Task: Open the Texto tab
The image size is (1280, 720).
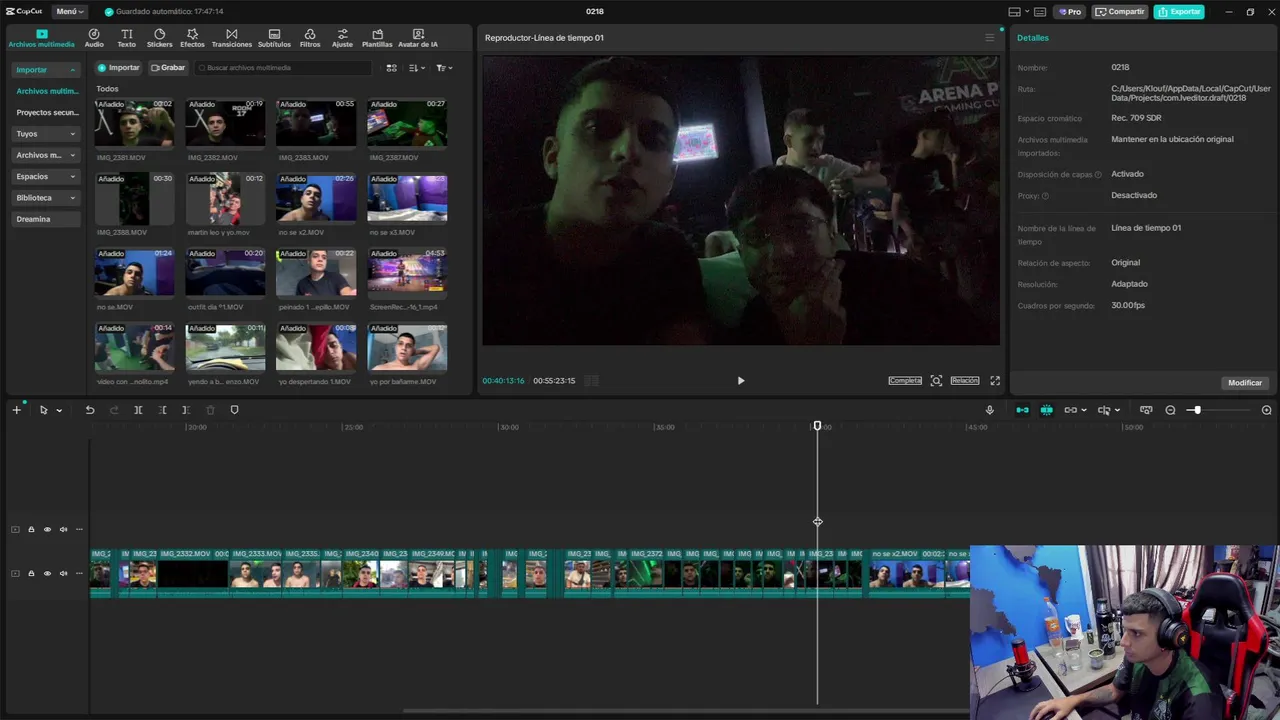Action: click(x=127, y=38)
